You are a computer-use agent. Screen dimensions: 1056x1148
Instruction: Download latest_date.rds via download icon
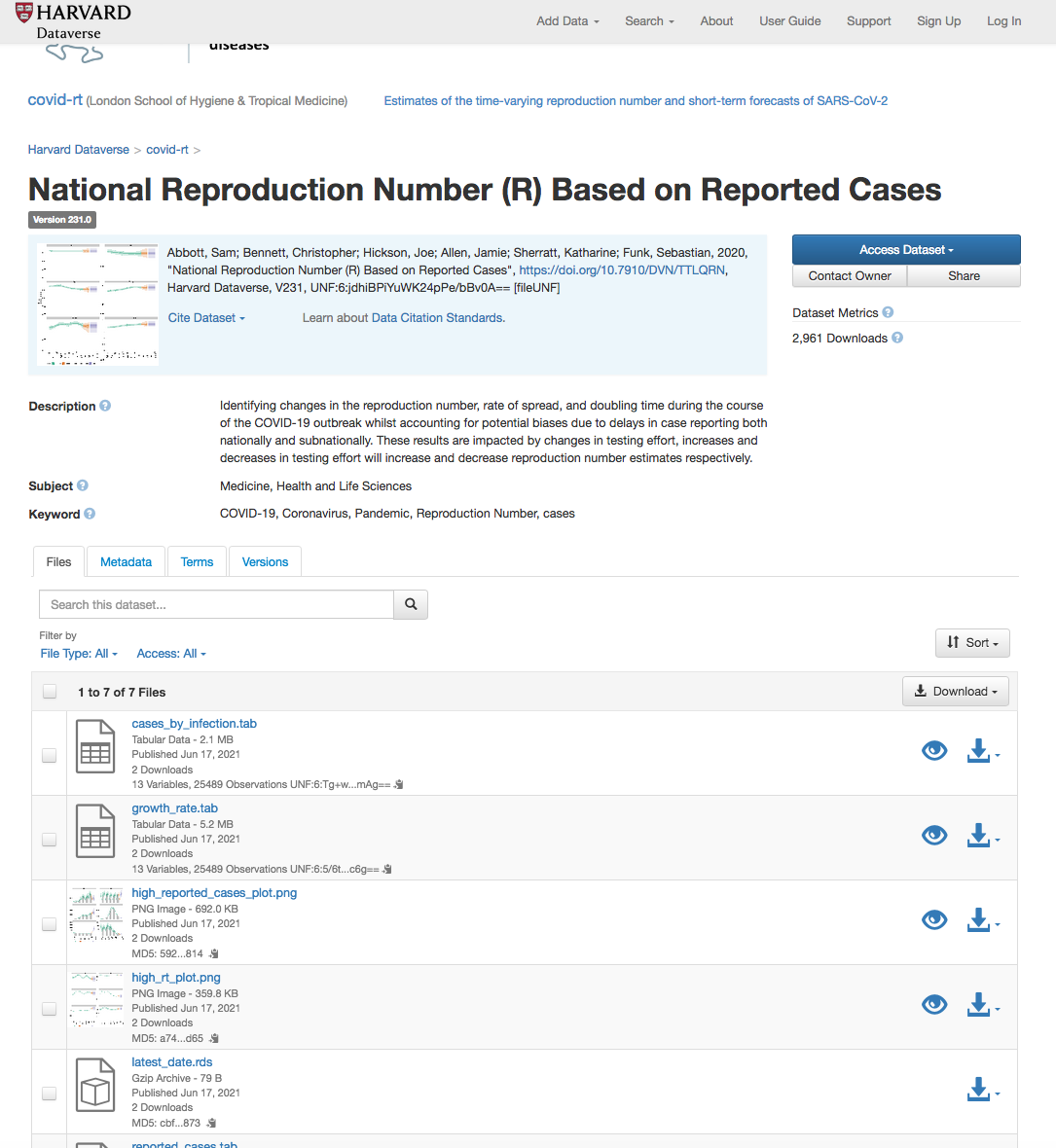pos(983,1090)
